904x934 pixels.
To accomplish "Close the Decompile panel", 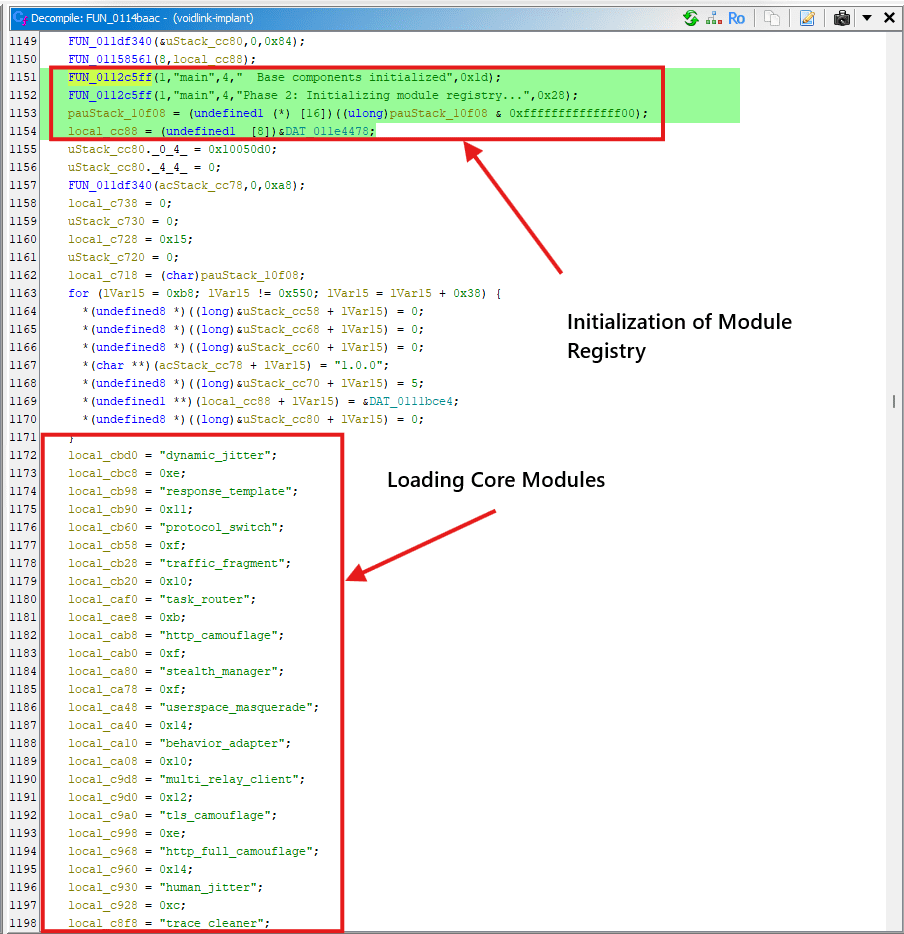I will [x=888, y=17].
